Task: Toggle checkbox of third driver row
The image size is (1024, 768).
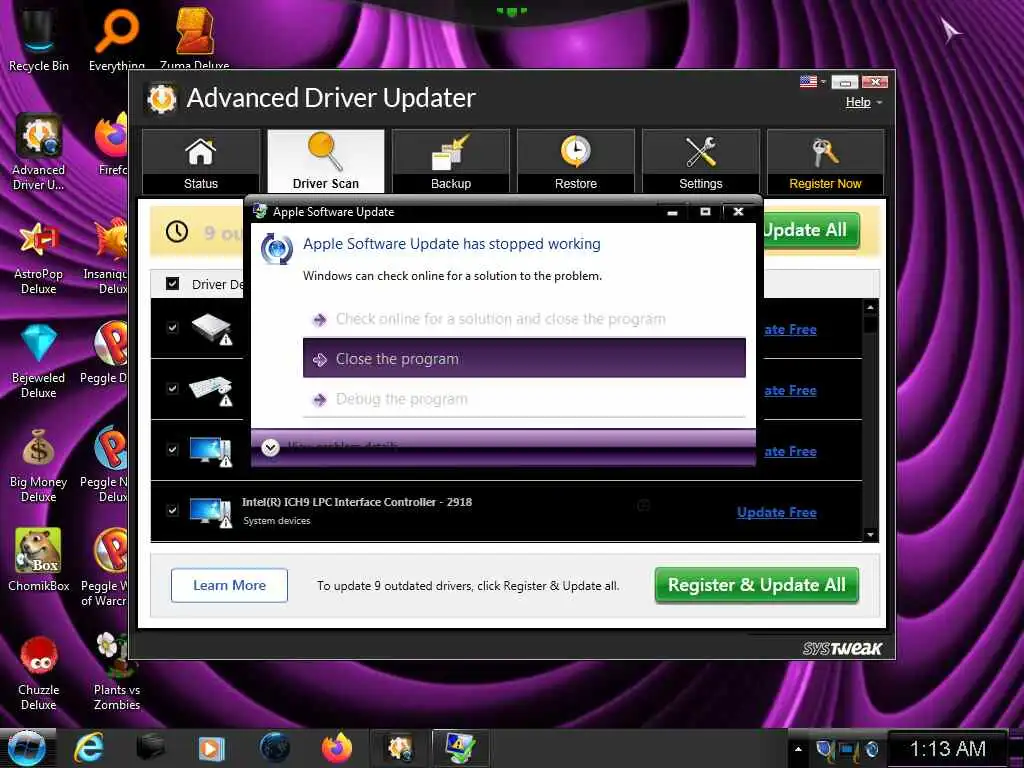Action: click(x=172, y=449)
